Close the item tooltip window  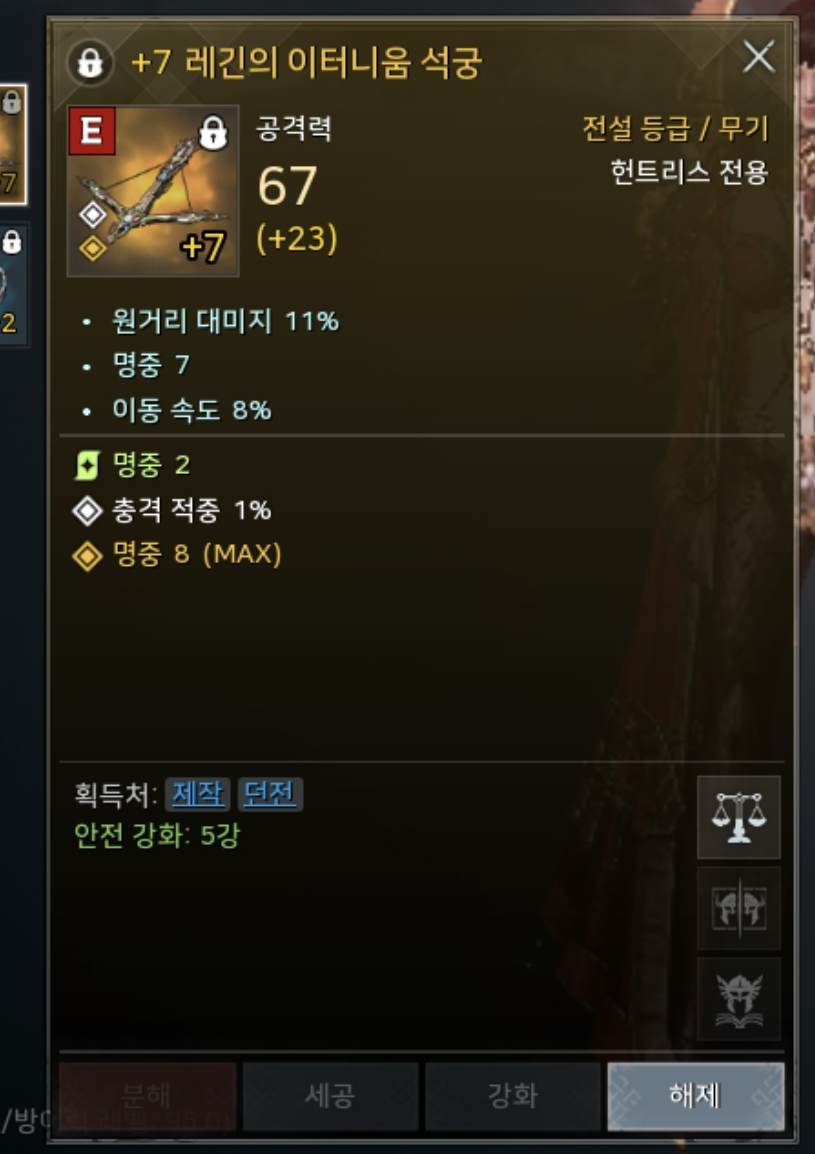758,57
